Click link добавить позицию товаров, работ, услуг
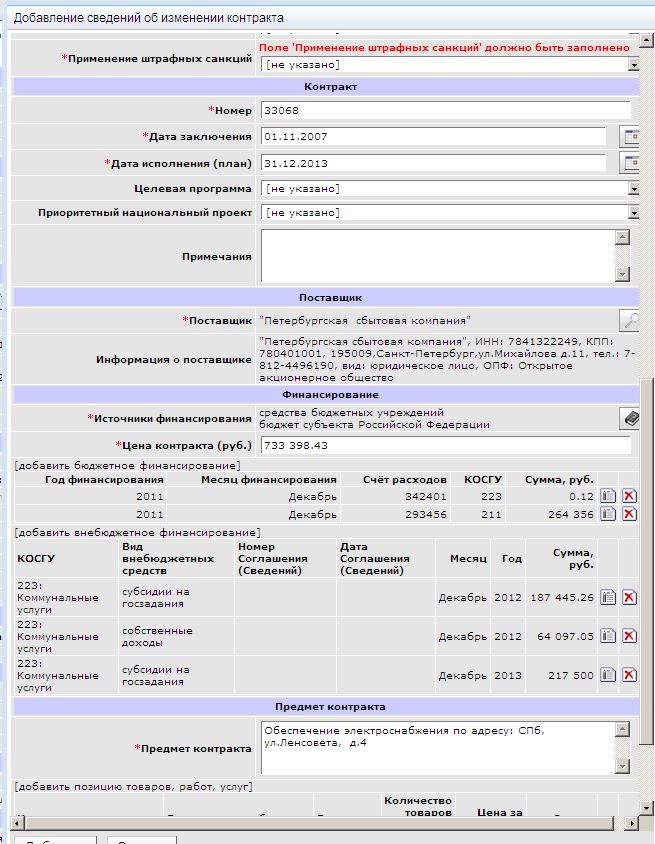Screen dimensions: 655x844 click(133, 786)
